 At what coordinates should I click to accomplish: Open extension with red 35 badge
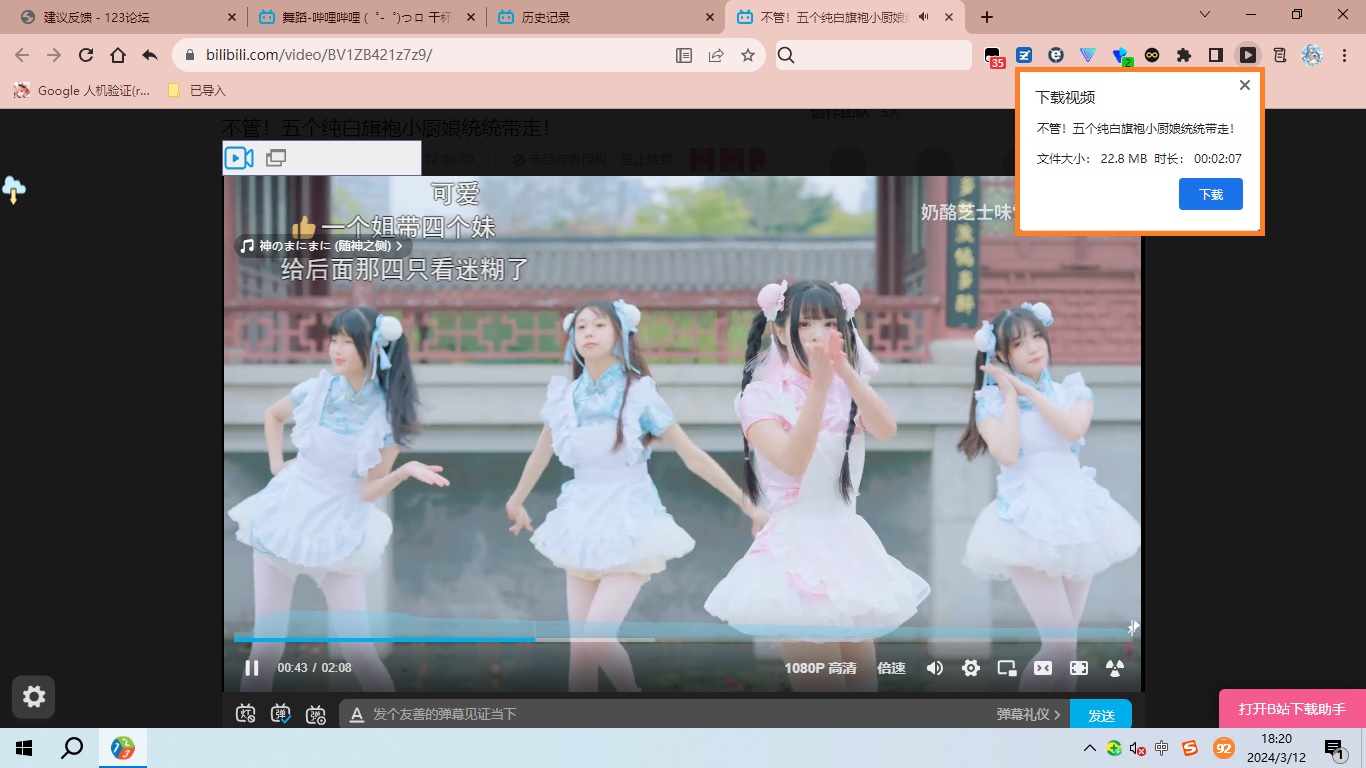click(x=992, y=57)
